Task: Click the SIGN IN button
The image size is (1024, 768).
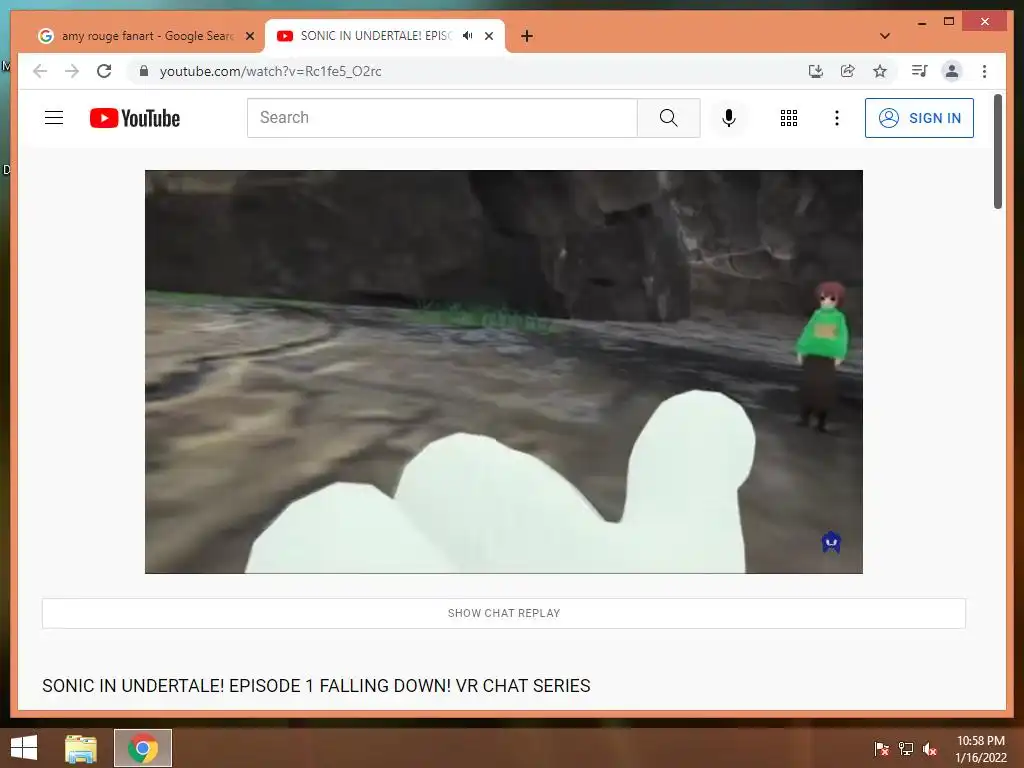Action: (x=919, y=118)
